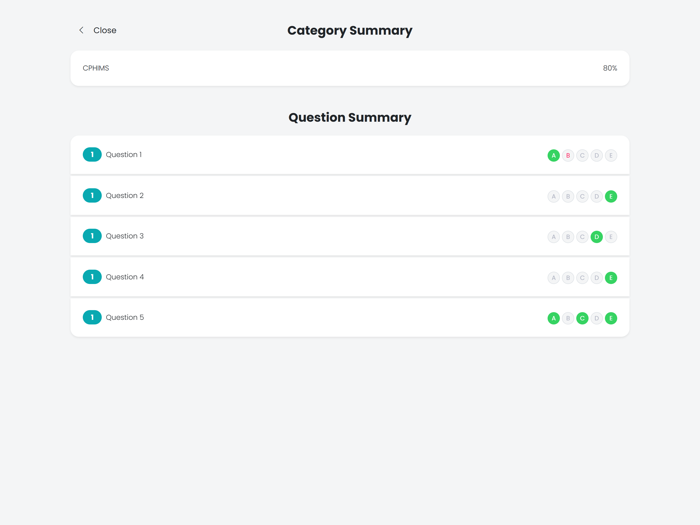700x525 pixels.
Task: Select pink answer B for Question 1
Action: (x=568, y=155)
